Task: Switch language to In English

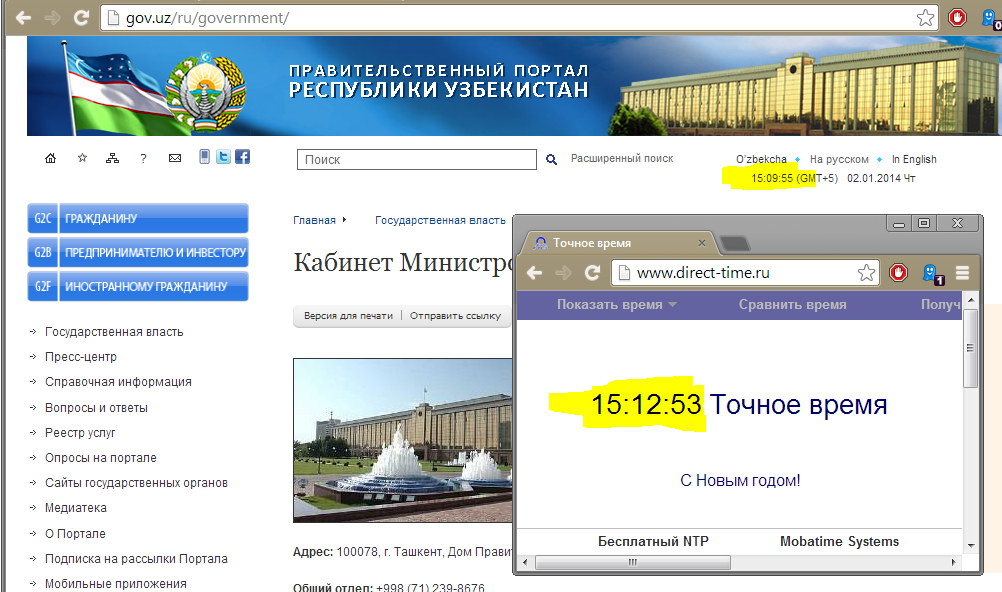Action: tap(914, 159)
